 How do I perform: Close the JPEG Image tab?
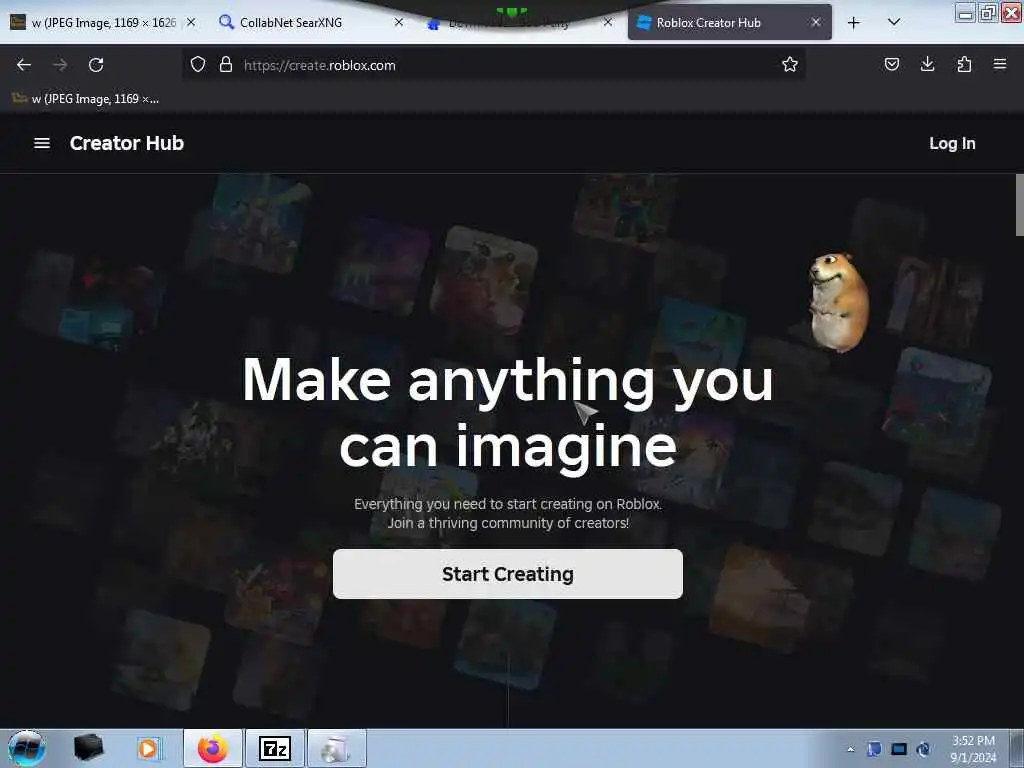click(x=191, y=22)
